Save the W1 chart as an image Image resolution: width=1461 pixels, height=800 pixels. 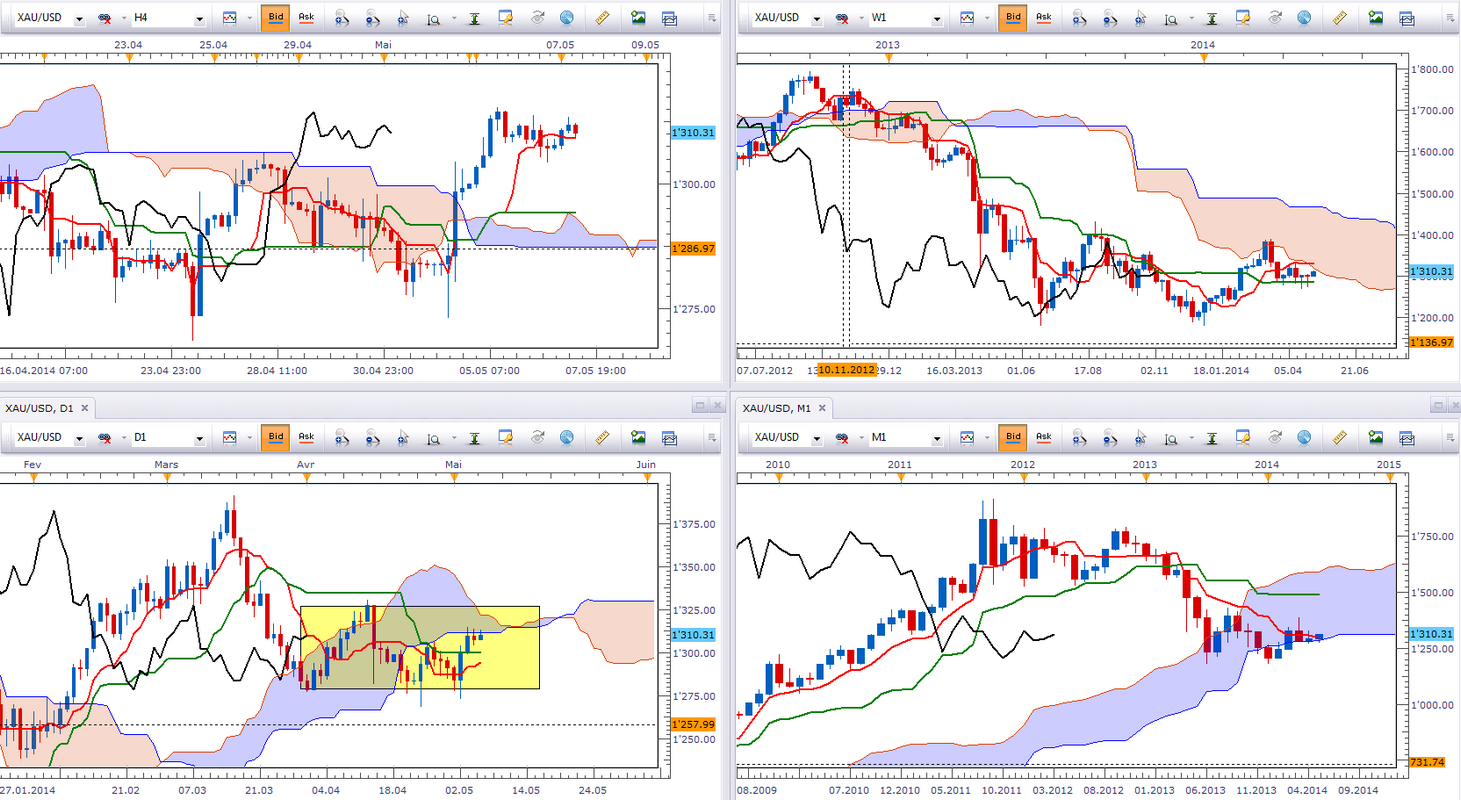(x=1377, y=18)
